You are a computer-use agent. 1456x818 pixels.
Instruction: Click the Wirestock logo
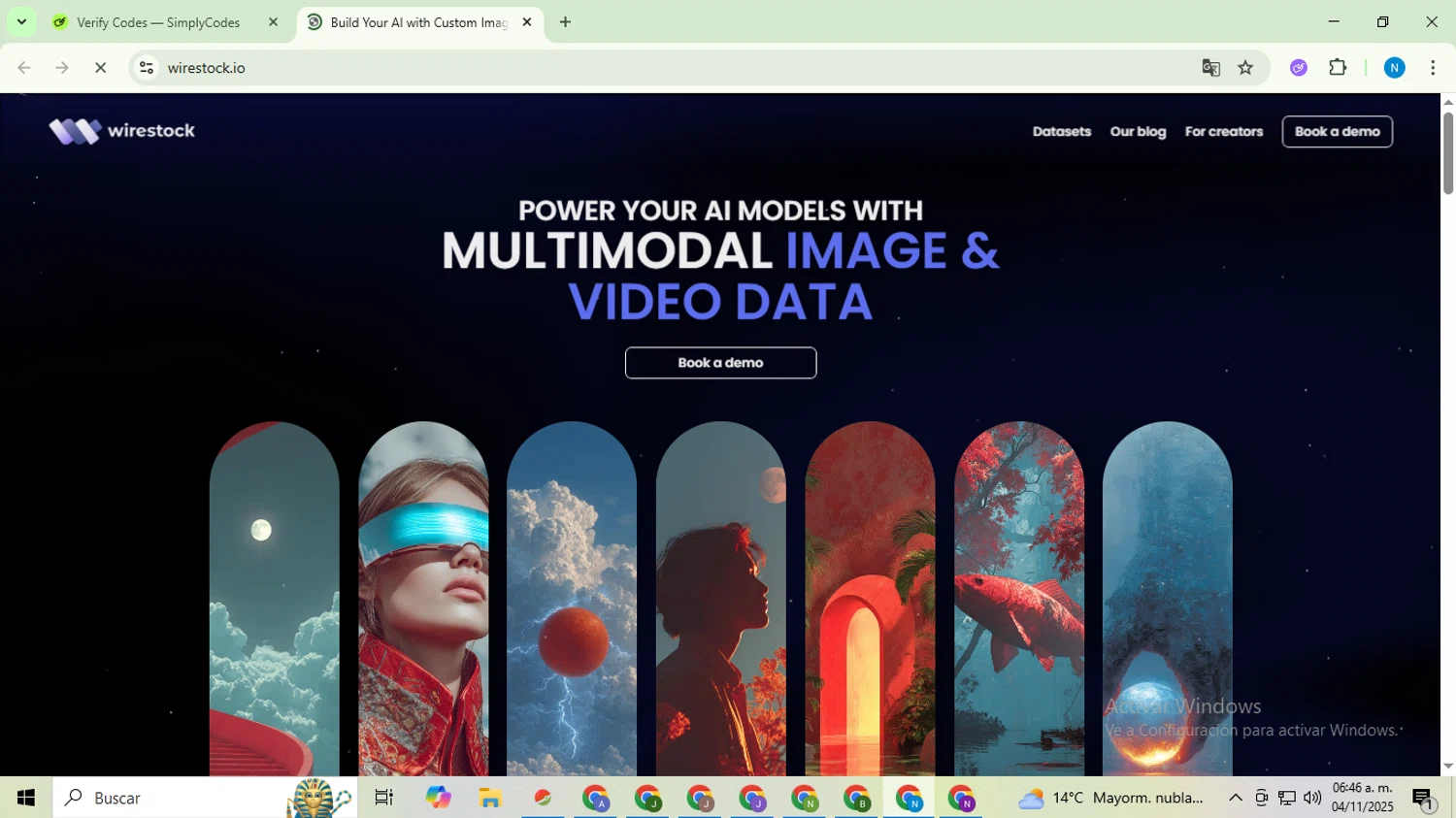[x=122, y=131]
